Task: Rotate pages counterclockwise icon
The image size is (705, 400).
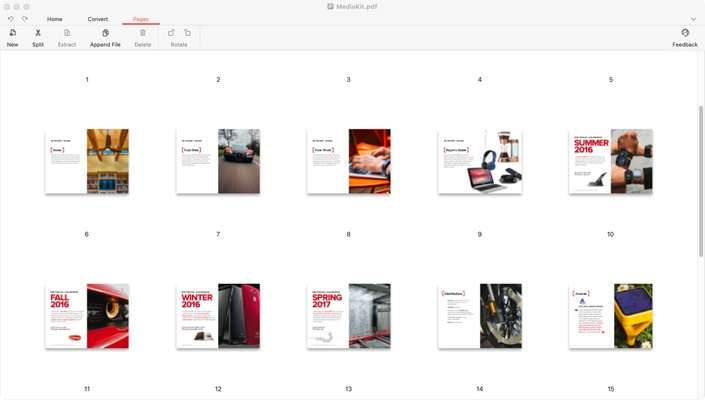Action: tap(171, 33)
